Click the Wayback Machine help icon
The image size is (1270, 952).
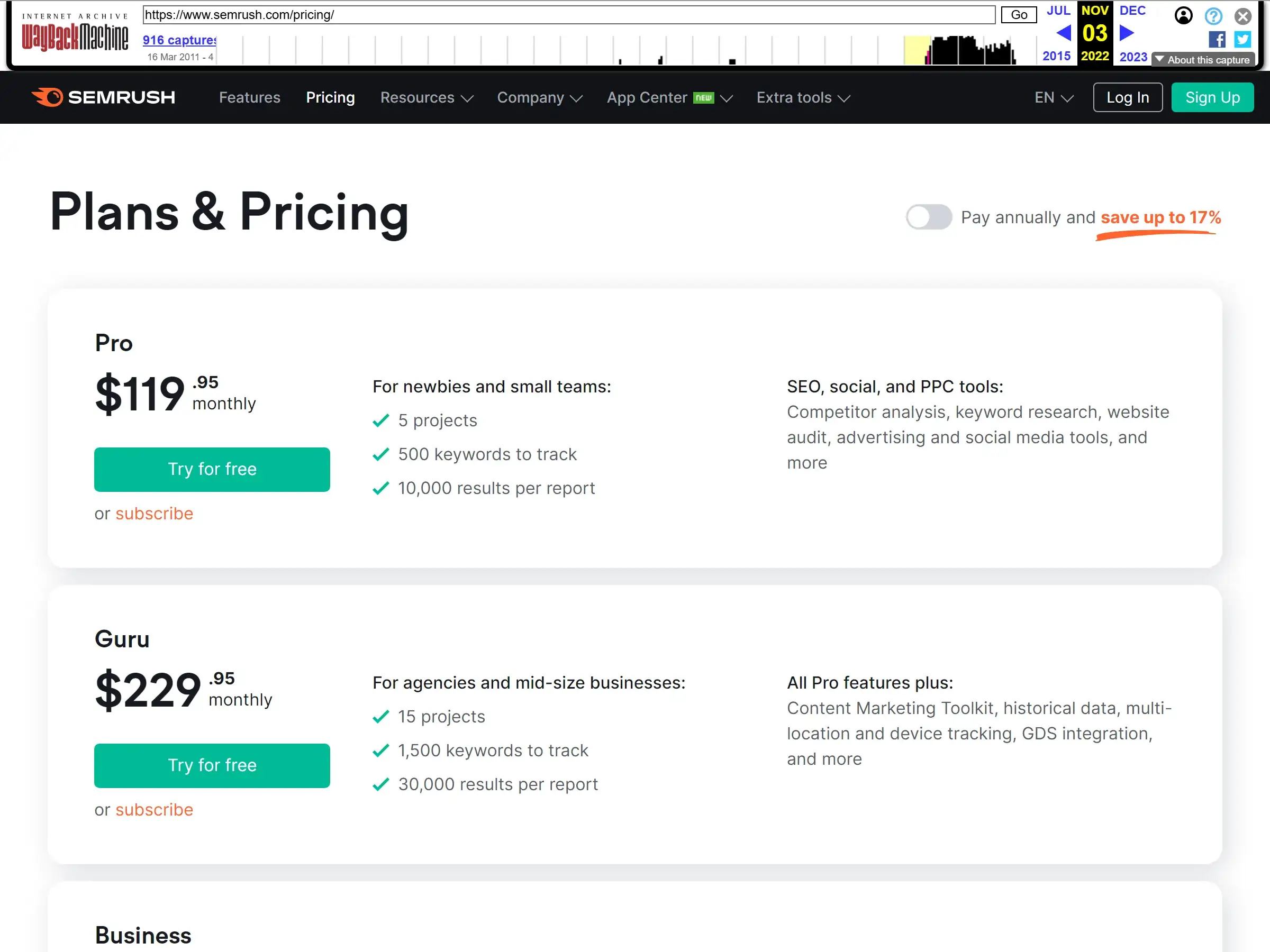pos(1213,15)
